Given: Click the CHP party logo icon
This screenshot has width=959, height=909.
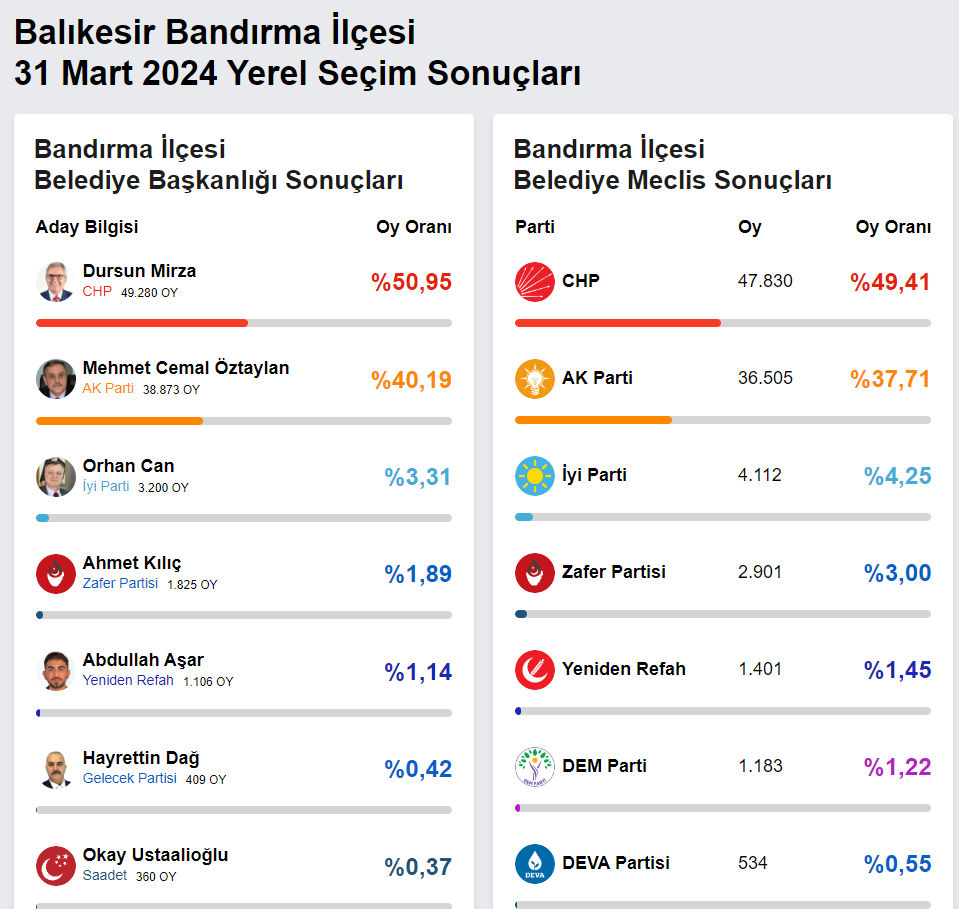Looking at the screenshot, I should [535, 282].
